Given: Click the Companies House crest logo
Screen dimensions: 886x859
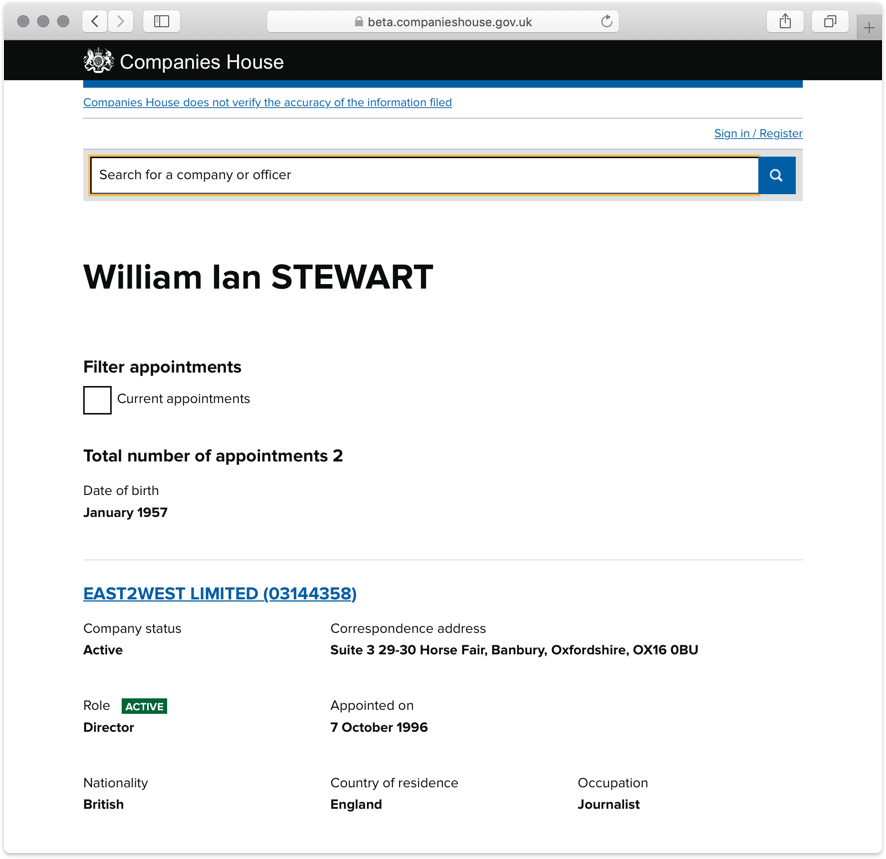Looking at the screenshot, I should 98,62.
